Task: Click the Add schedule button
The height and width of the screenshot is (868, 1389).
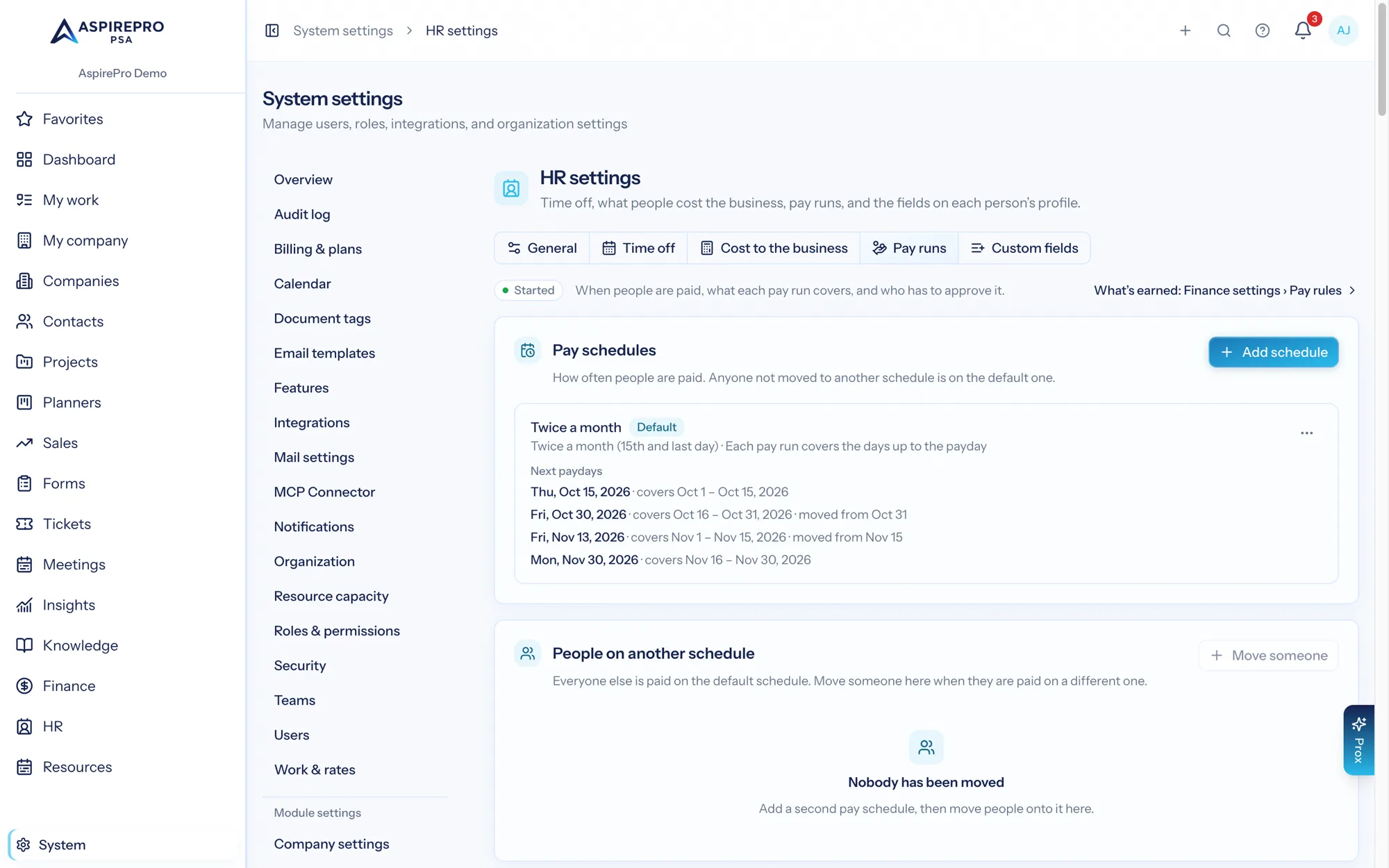Action: coord(1273,352)
